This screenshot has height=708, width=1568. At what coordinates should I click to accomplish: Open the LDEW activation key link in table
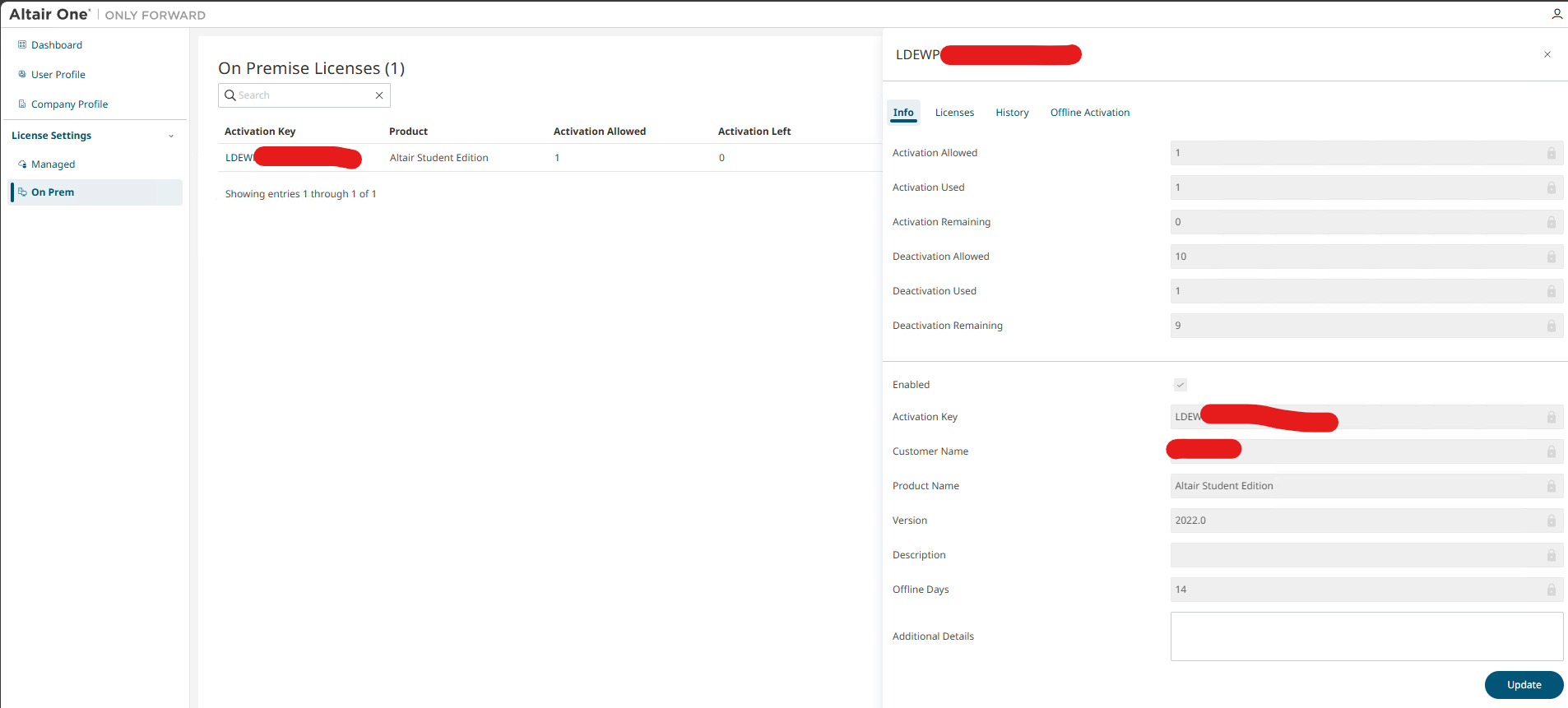239,158
